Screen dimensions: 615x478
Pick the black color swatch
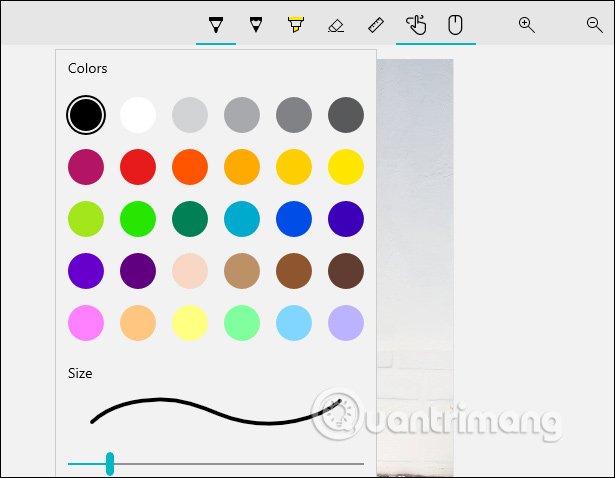[x=86, y=115]
